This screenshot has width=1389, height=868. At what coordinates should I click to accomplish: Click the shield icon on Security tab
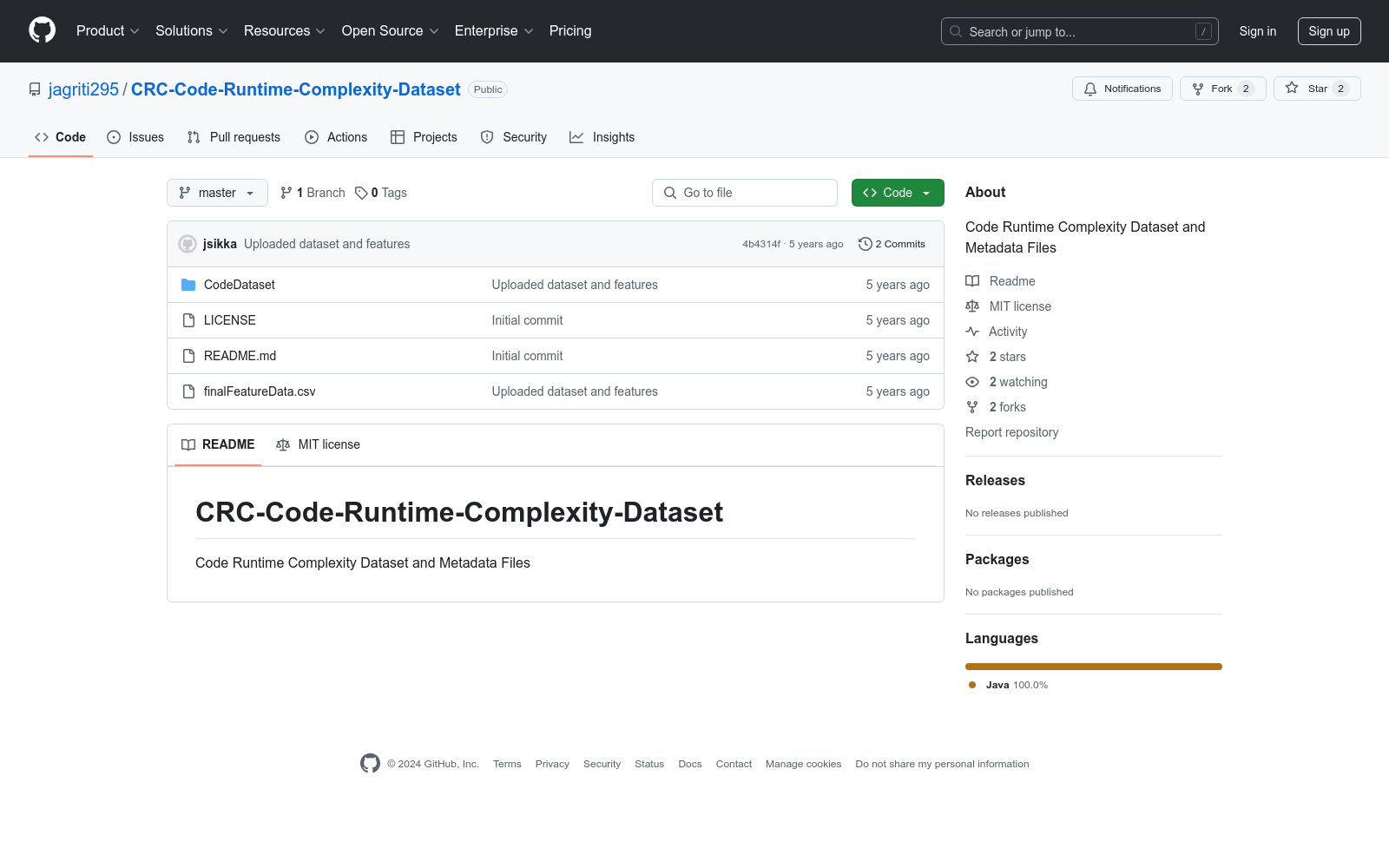[487, 137]
